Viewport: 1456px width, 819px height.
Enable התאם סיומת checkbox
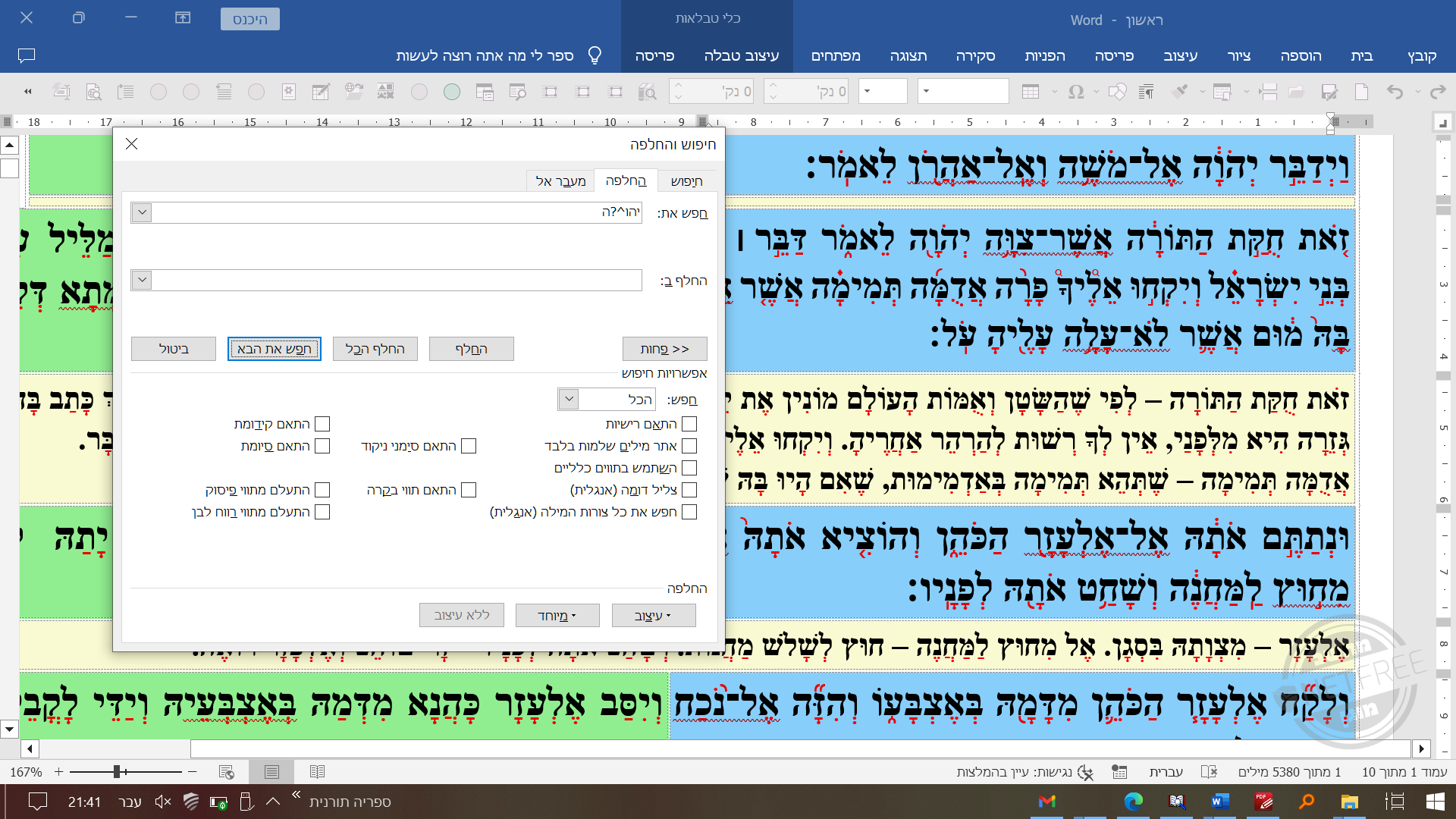(x=322, y=446)
